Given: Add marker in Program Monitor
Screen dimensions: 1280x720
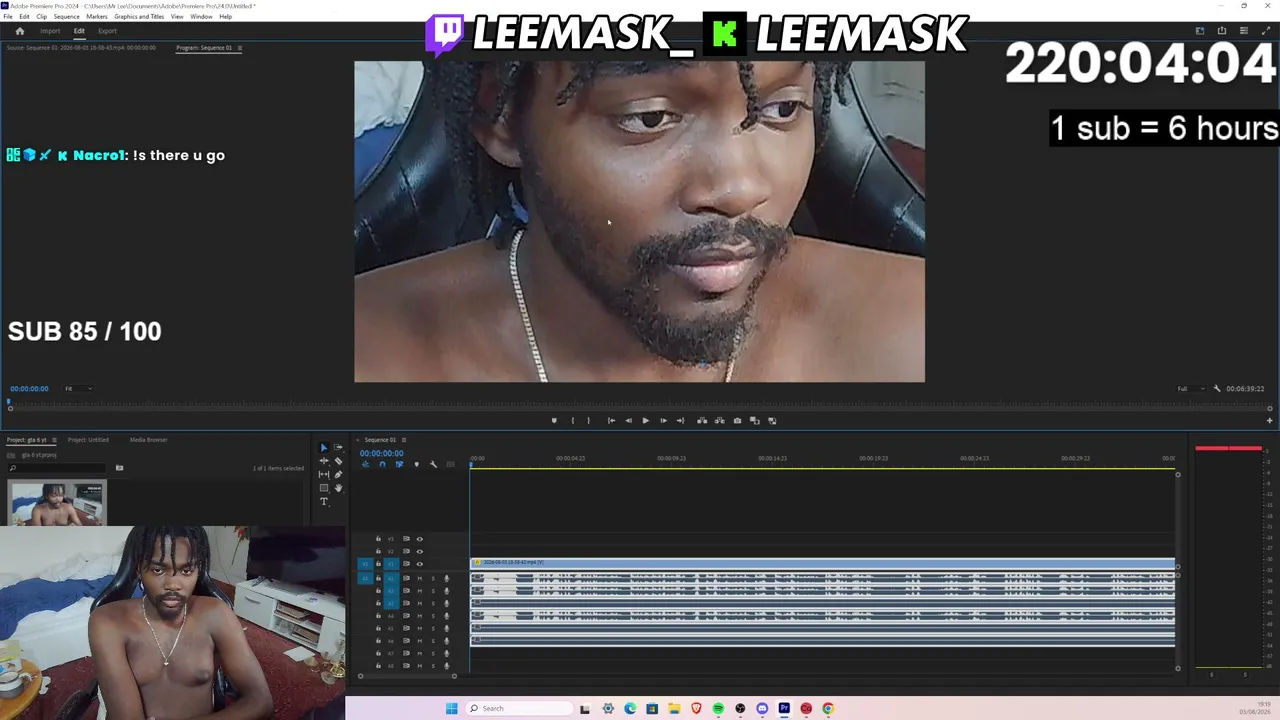Looking at the screenshot, I should [x=554, y=420].
